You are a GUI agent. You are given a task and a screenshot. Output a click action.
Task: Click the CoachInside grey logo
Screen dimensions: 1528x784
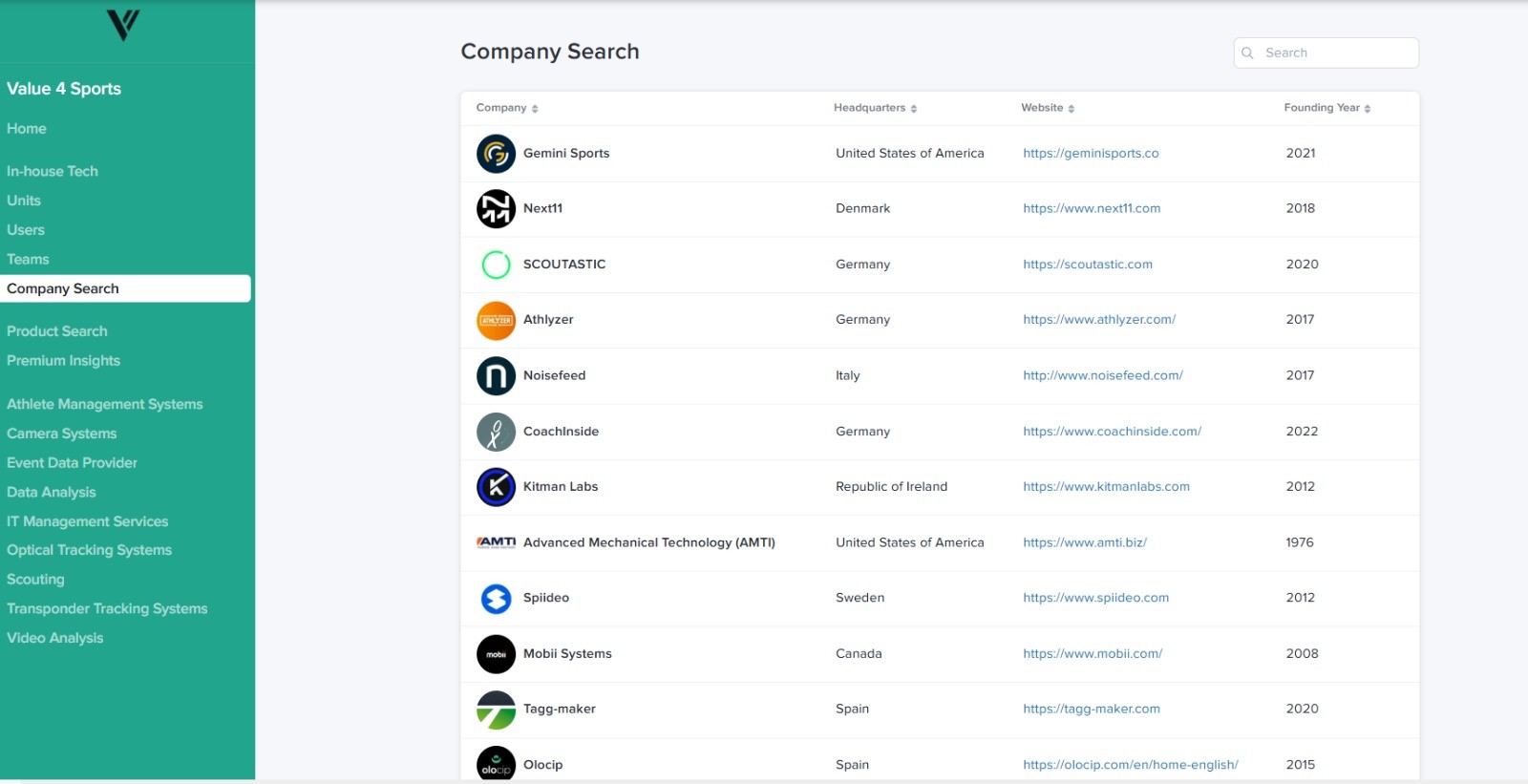coord(496,432)
